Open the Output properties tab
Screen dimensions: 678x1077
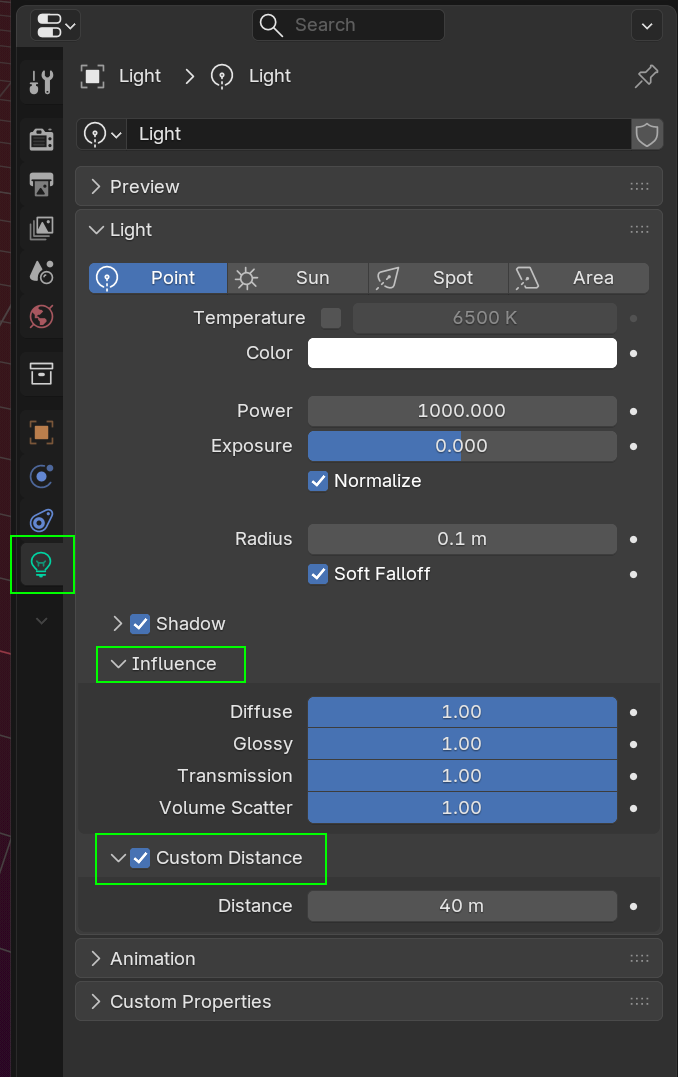41,184
